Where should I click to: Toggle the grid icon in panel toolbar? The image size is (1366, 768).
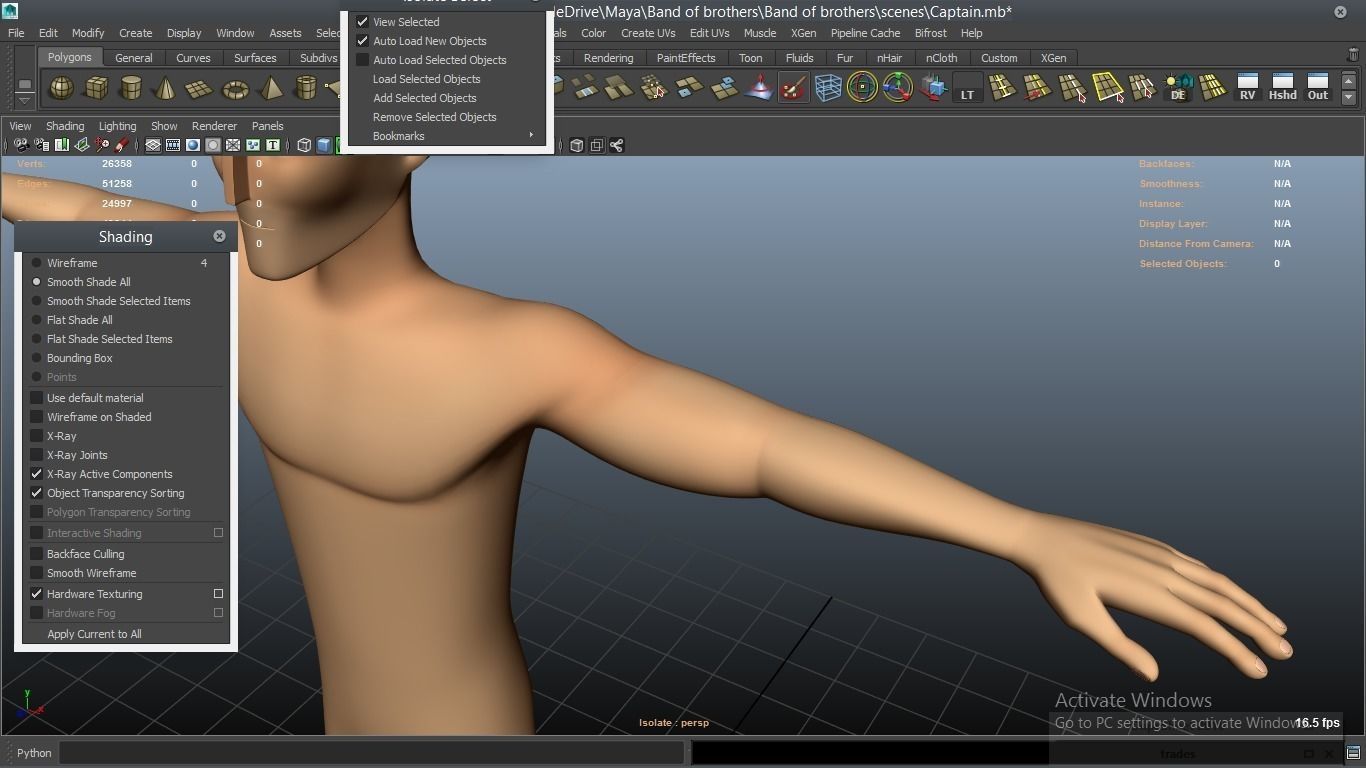(x=153, y=145)
